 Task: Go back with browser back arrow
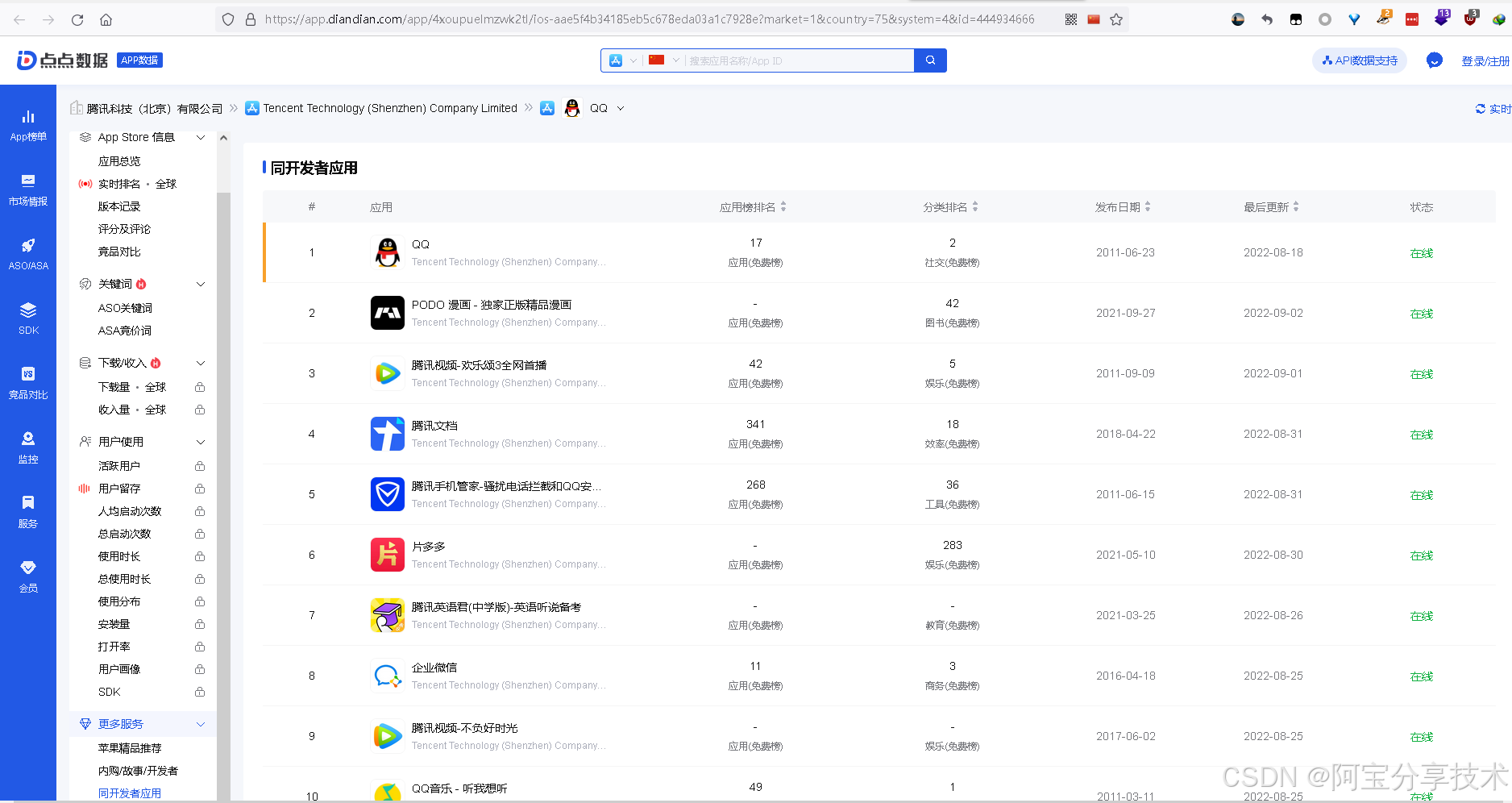(19, 19)
